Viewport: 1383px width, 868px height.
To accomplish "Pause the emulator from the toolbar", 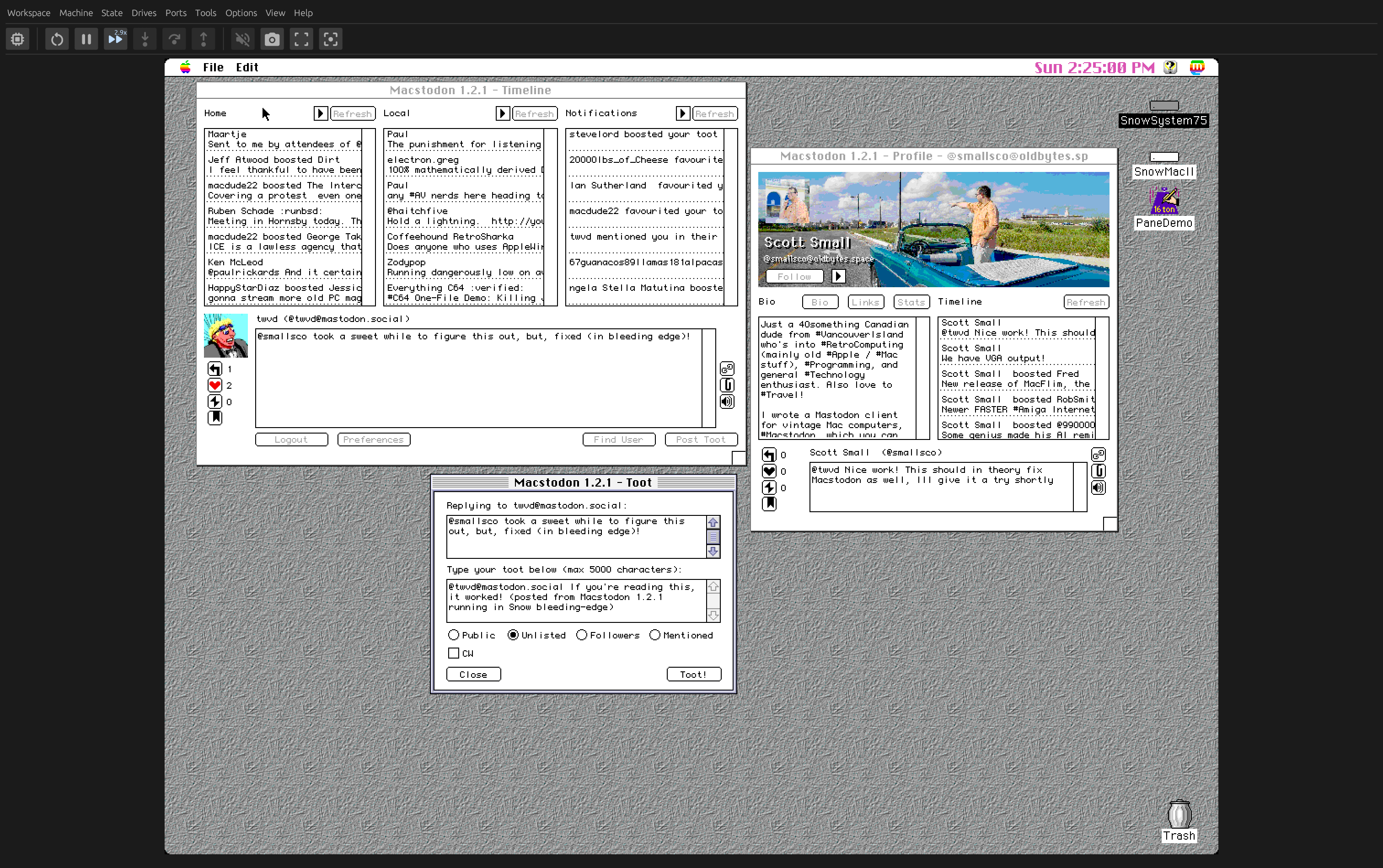I will (86, 39).
